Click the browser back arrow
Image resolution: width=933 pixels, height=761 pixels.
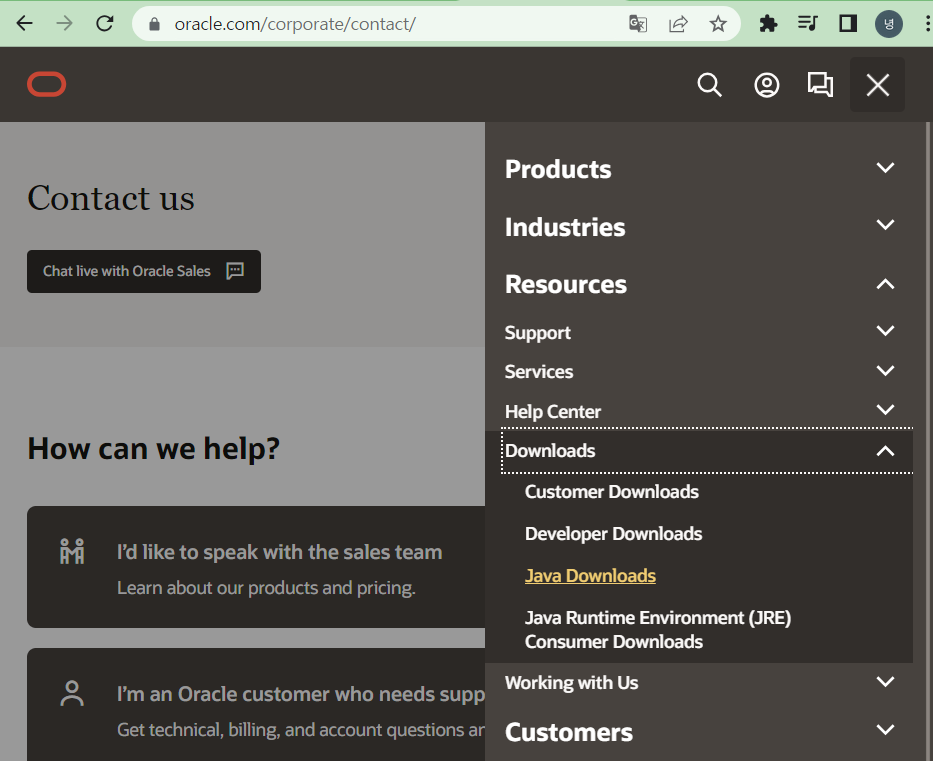click(24, 24)
